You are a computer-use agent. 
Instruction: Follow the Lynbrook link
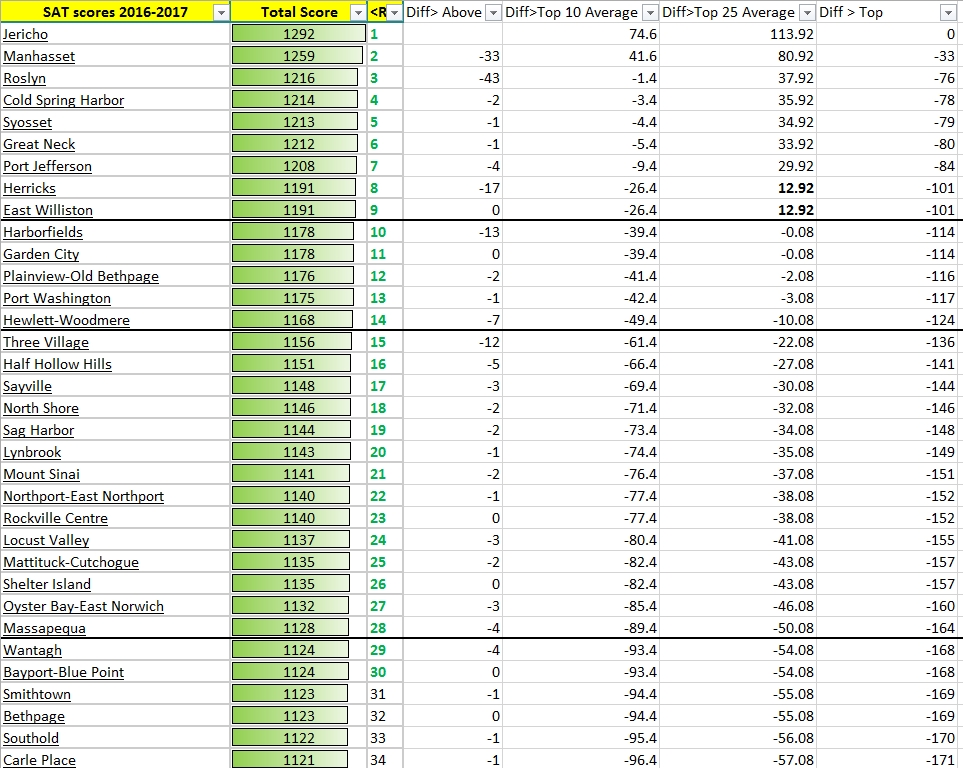pyautogui.click(x=32, y=452)
